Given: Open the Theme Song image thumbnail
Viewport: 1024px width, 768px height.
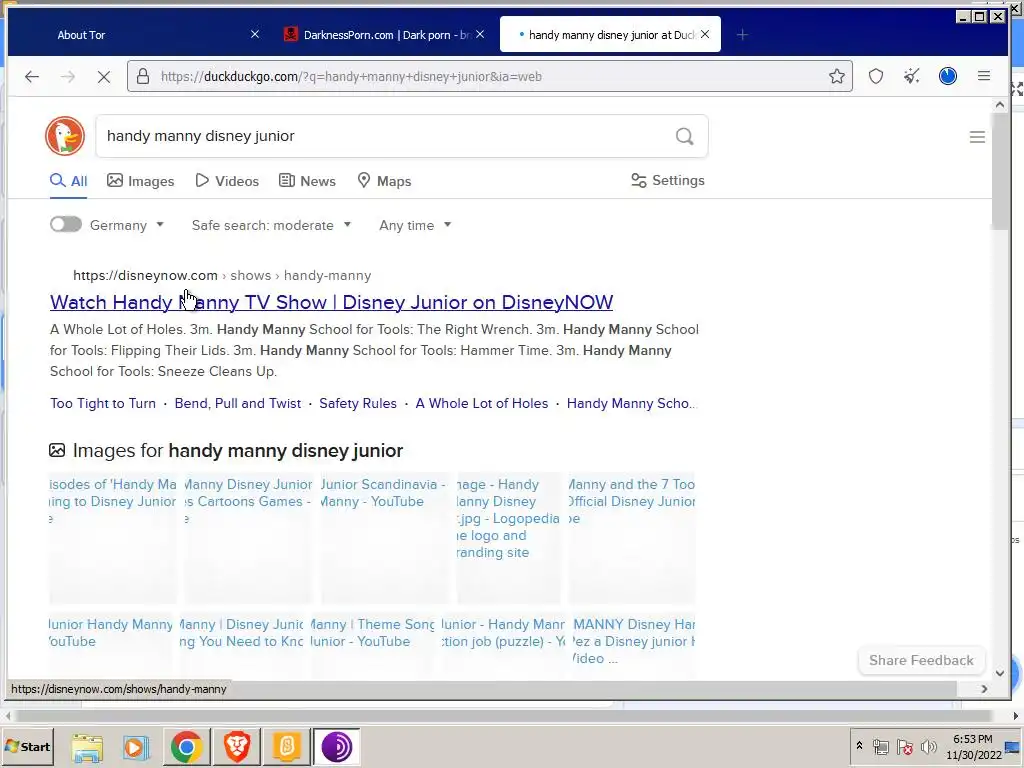Looking at the screenshot, I should pos(373,647).
